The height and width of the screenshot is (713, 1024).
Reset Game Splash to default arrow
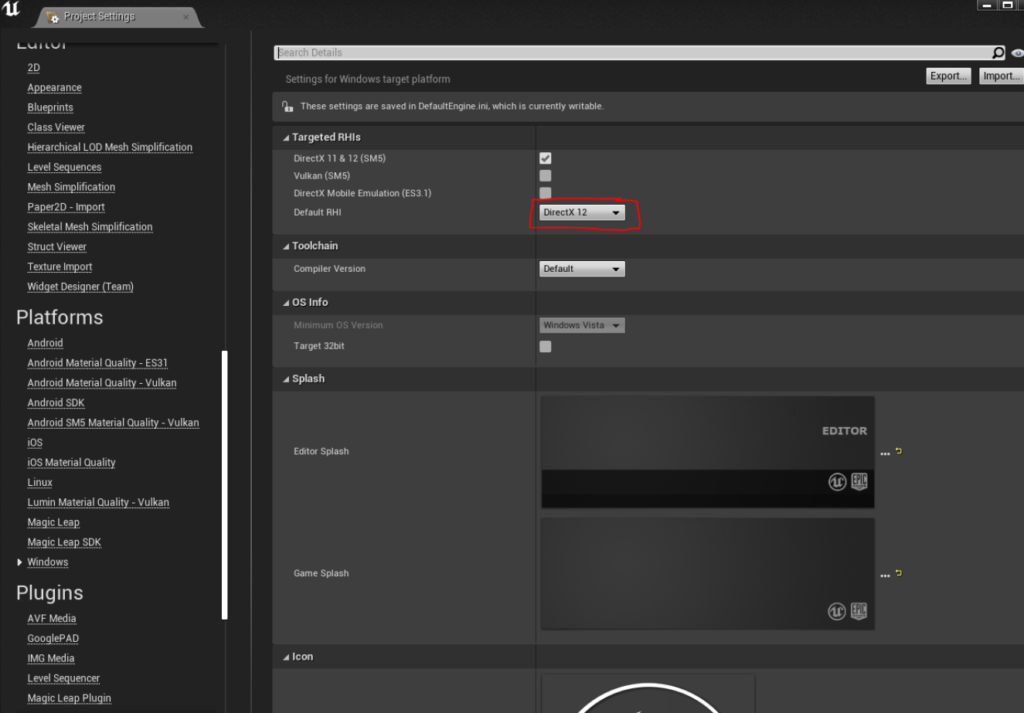pyautogui.click(x=899, y=573)
